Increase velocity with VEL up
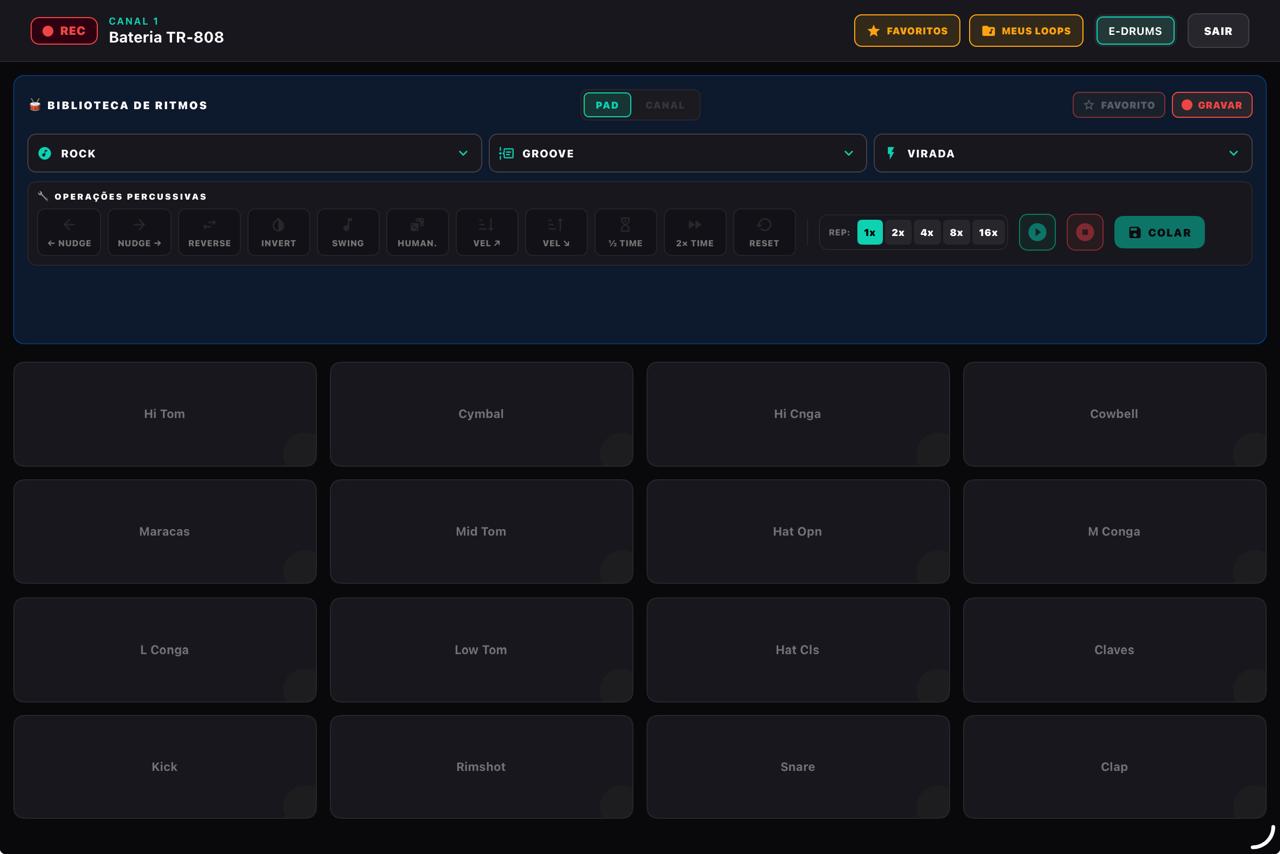Image resolution: width=1280 pixels, height=854 pixels. pyautogui.click(x=487, y=232)
